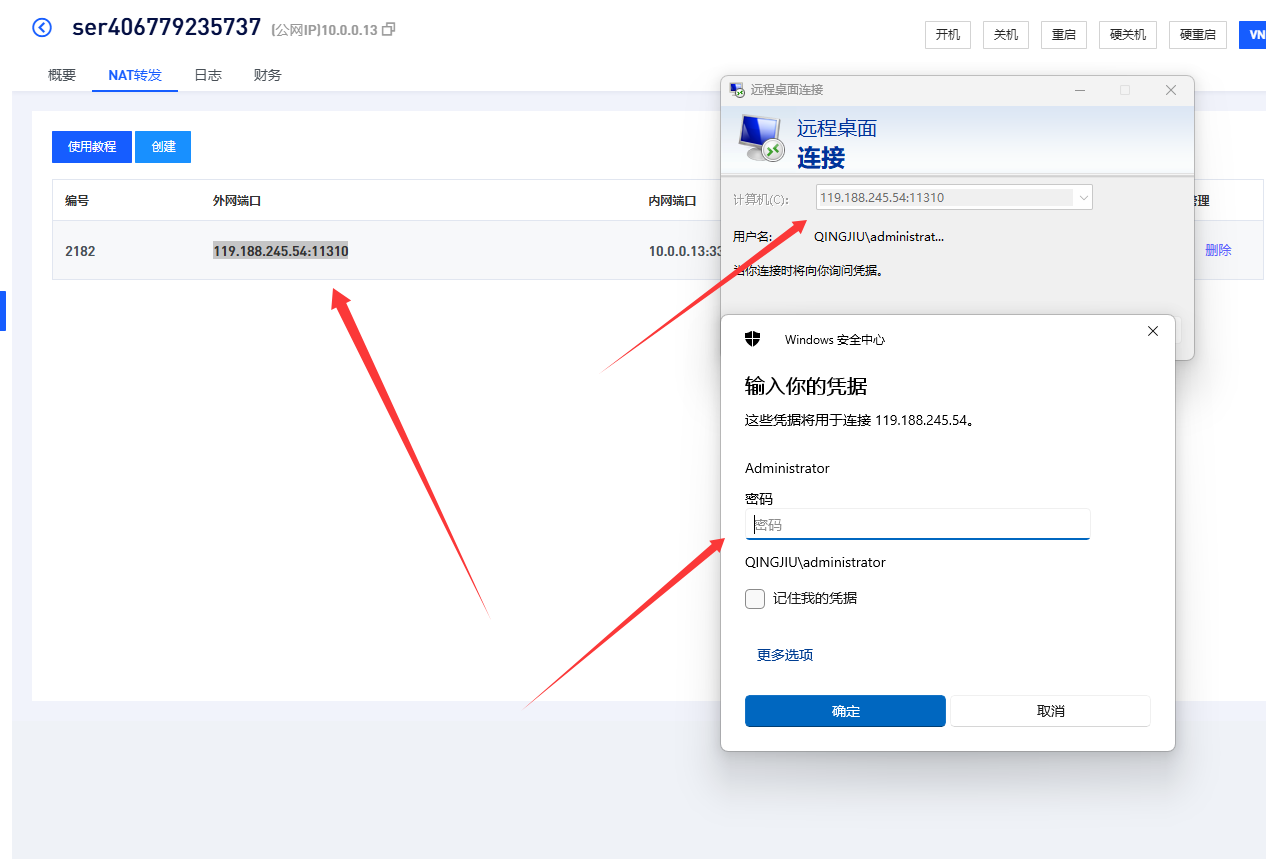Screen dimensions: 1266x859
Task: Switch to the 概要 tab
Action: click(62, 75)
